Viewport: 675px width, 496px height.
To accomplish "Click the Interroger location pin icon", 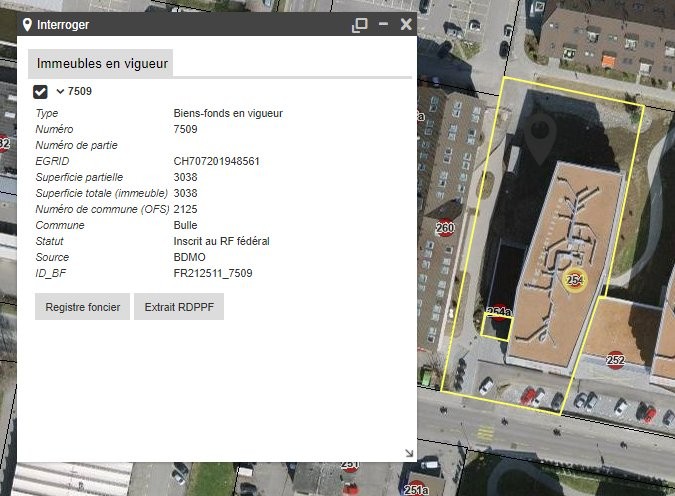I will (x=27, y=24).
